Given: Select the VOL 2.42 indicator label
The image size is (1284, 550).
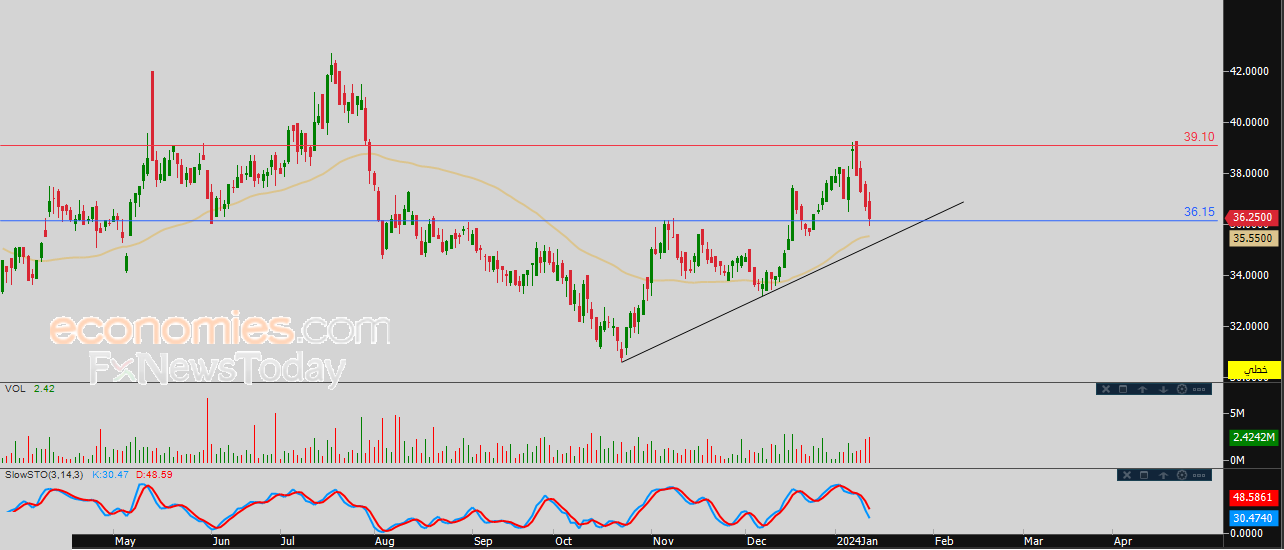Looking at the screenshot, I should 29,388.
